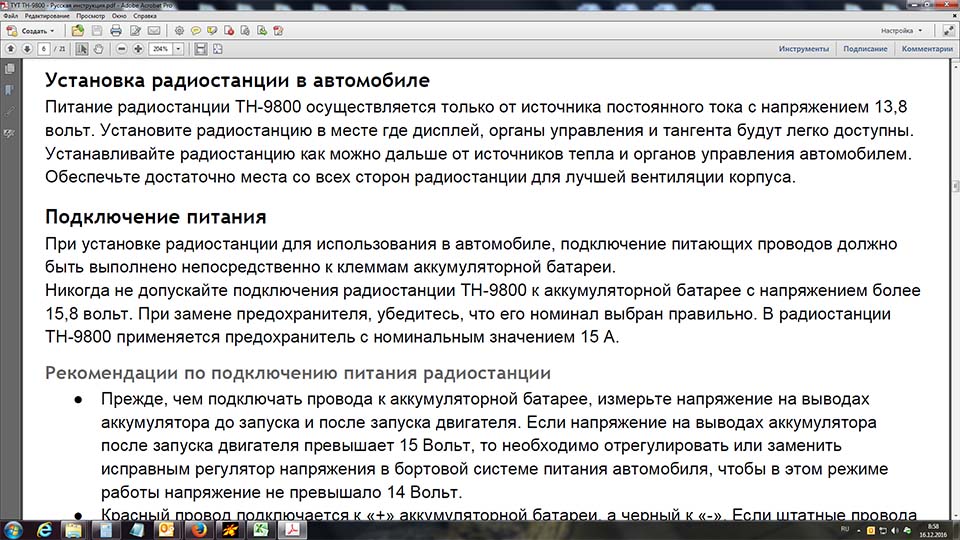The height and width of the screenshot is (540, 960).
Task: Click heading "Рекомендации по подключению питания радиостанции"
Action: [298, 373]
